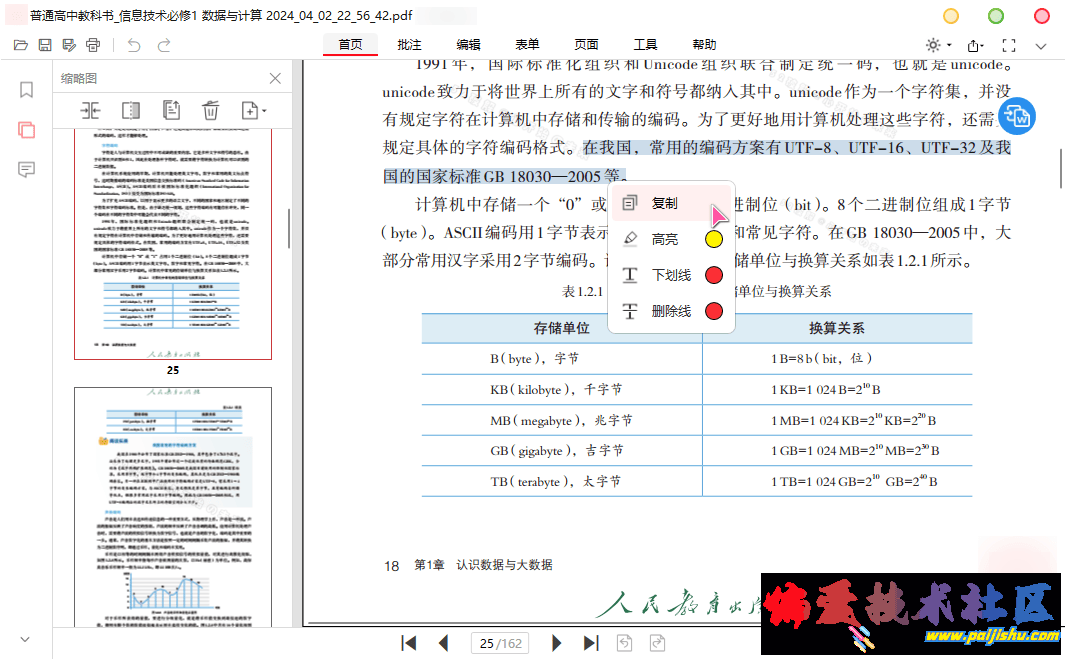This screenshot has height=660, width=1066.
Task: Enter fullscreen mode
Action: (x=1008, y=46)
